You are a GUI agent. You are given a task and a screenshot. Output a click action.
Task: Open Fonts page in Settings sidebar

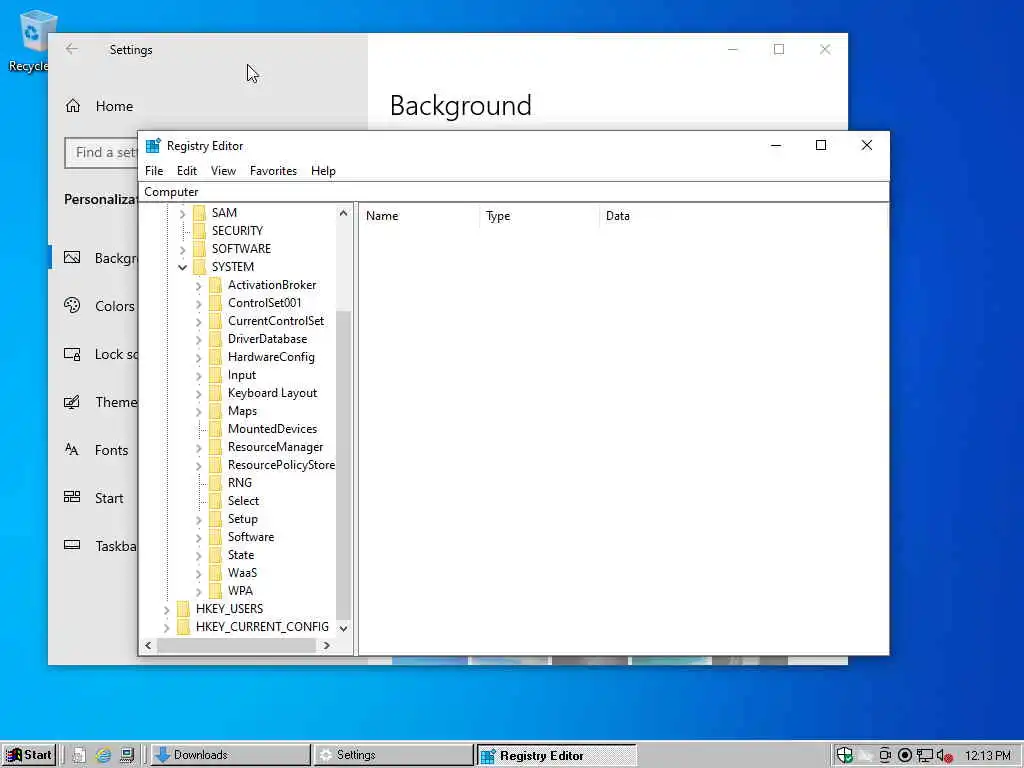(x=96, y=450)
